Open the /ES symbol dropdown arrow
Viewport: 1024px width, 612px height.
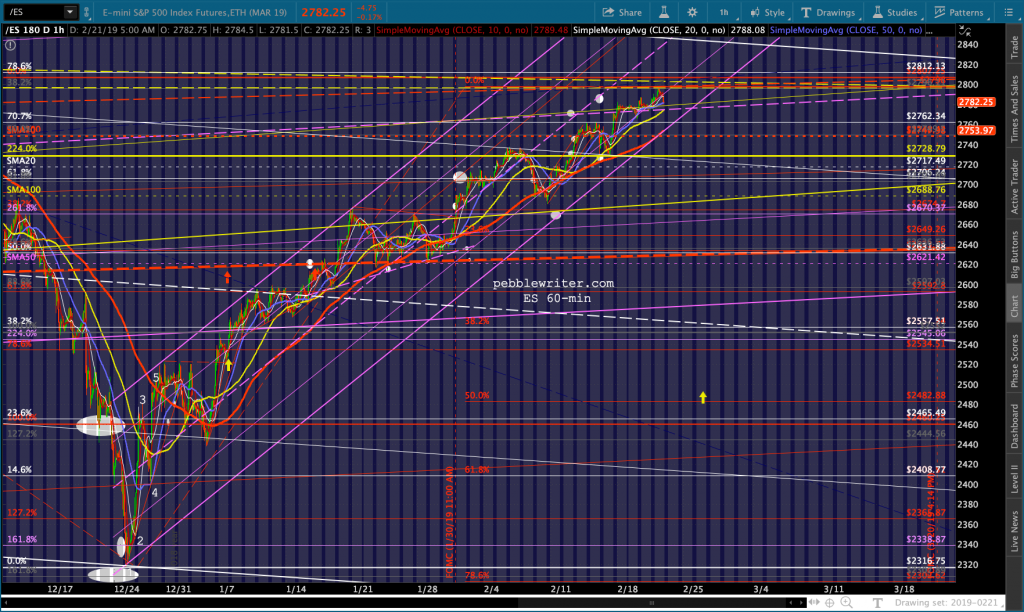[70, 12]
